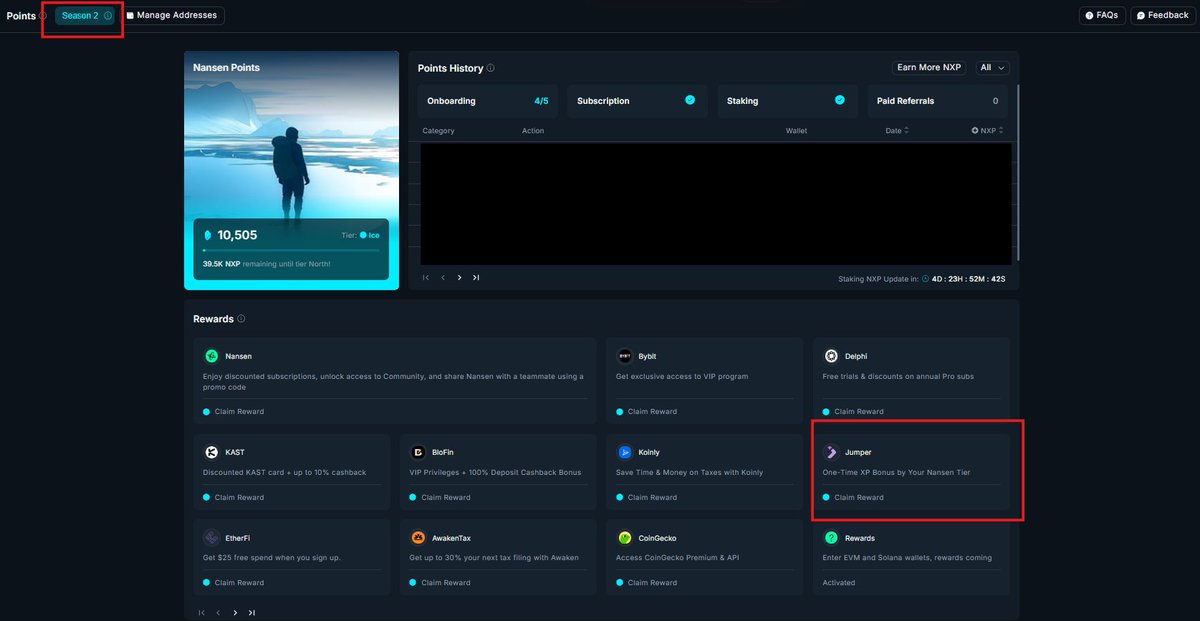
Task: Claim the AwakenTax reward
Action: point(440,583)
